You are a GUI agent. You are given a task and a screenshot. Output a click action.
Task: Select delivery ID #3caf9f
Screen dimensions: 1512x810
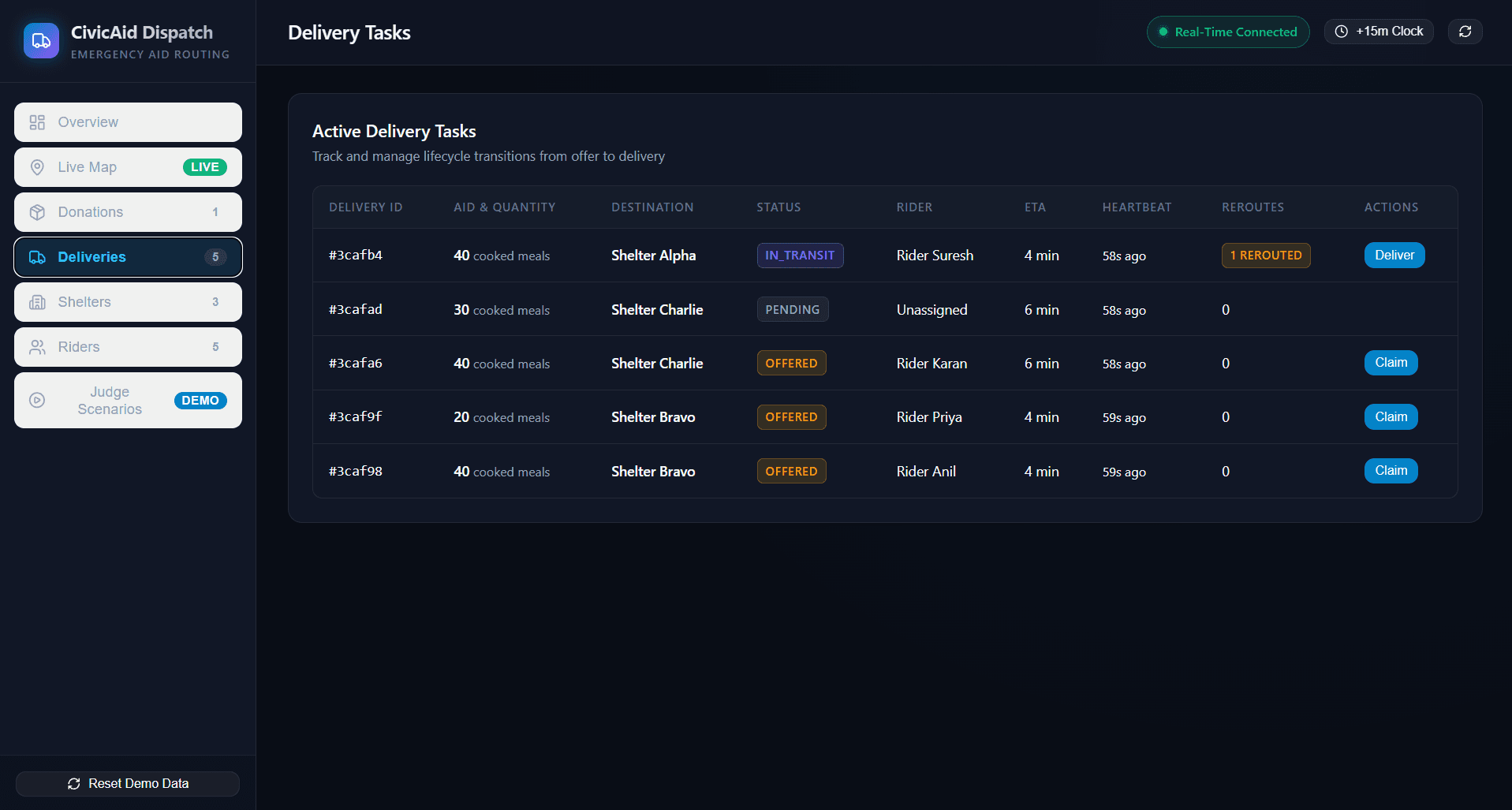(356, 416)
